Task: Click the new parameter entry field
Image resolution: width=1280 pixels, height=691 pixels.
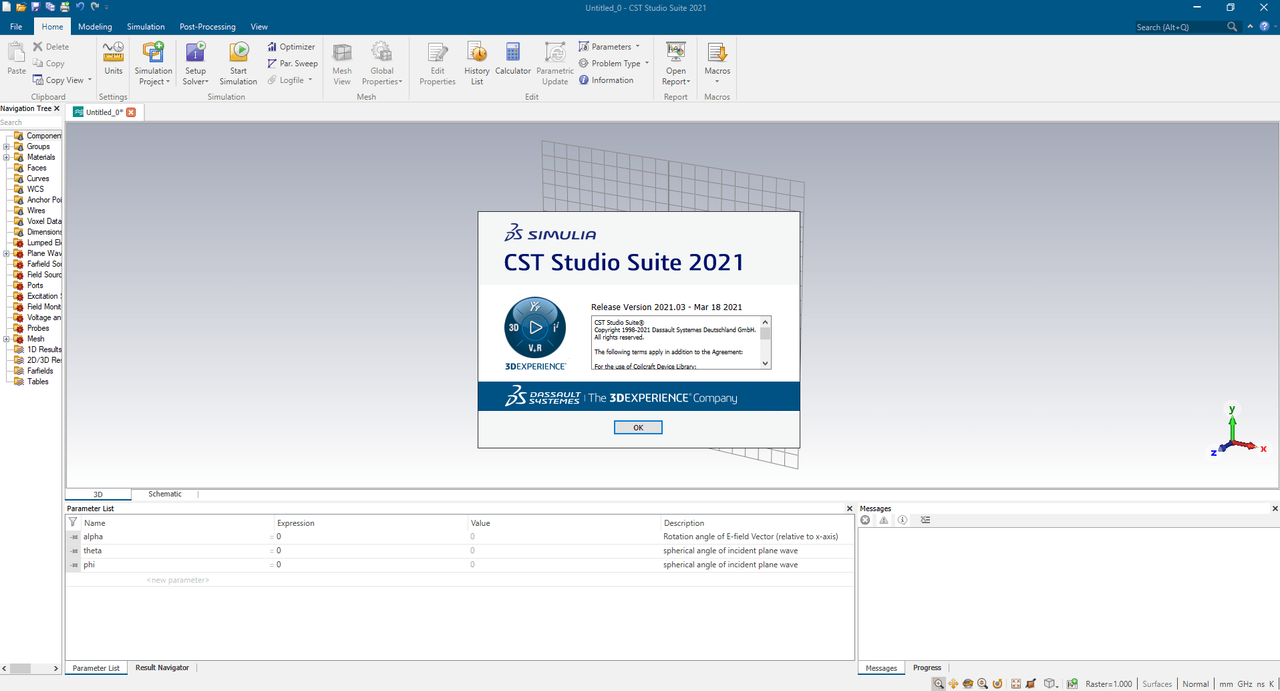Action: [x=178, y=580]
